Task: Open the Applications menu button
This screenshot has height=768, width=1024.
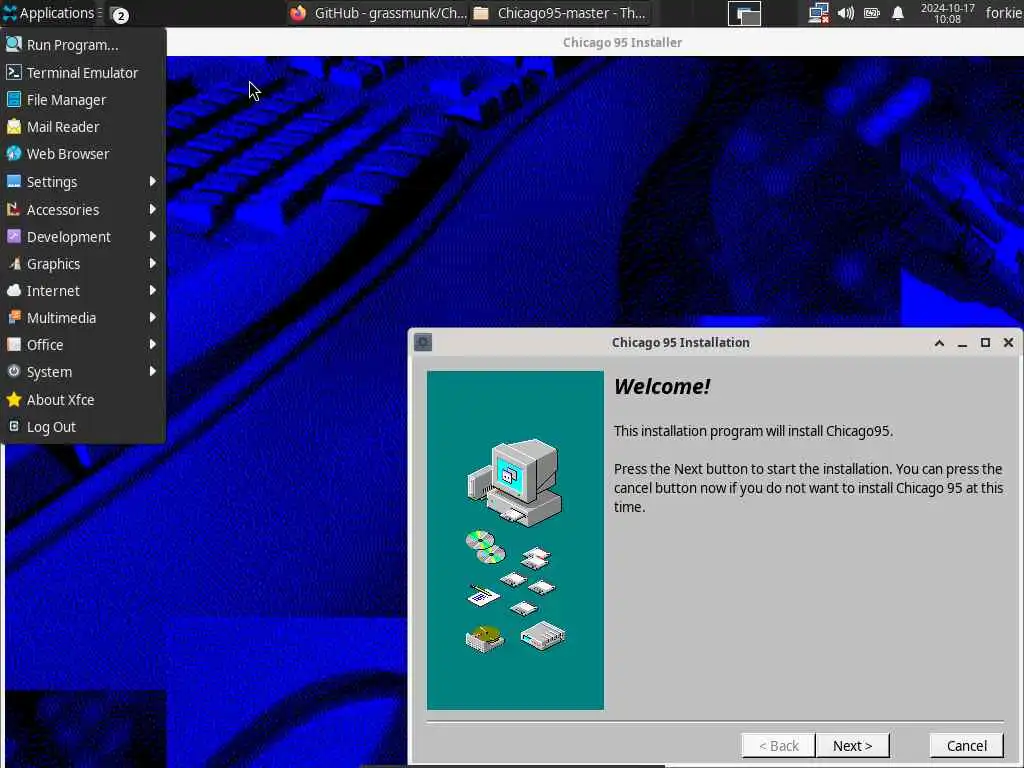Action: [51, 13]
